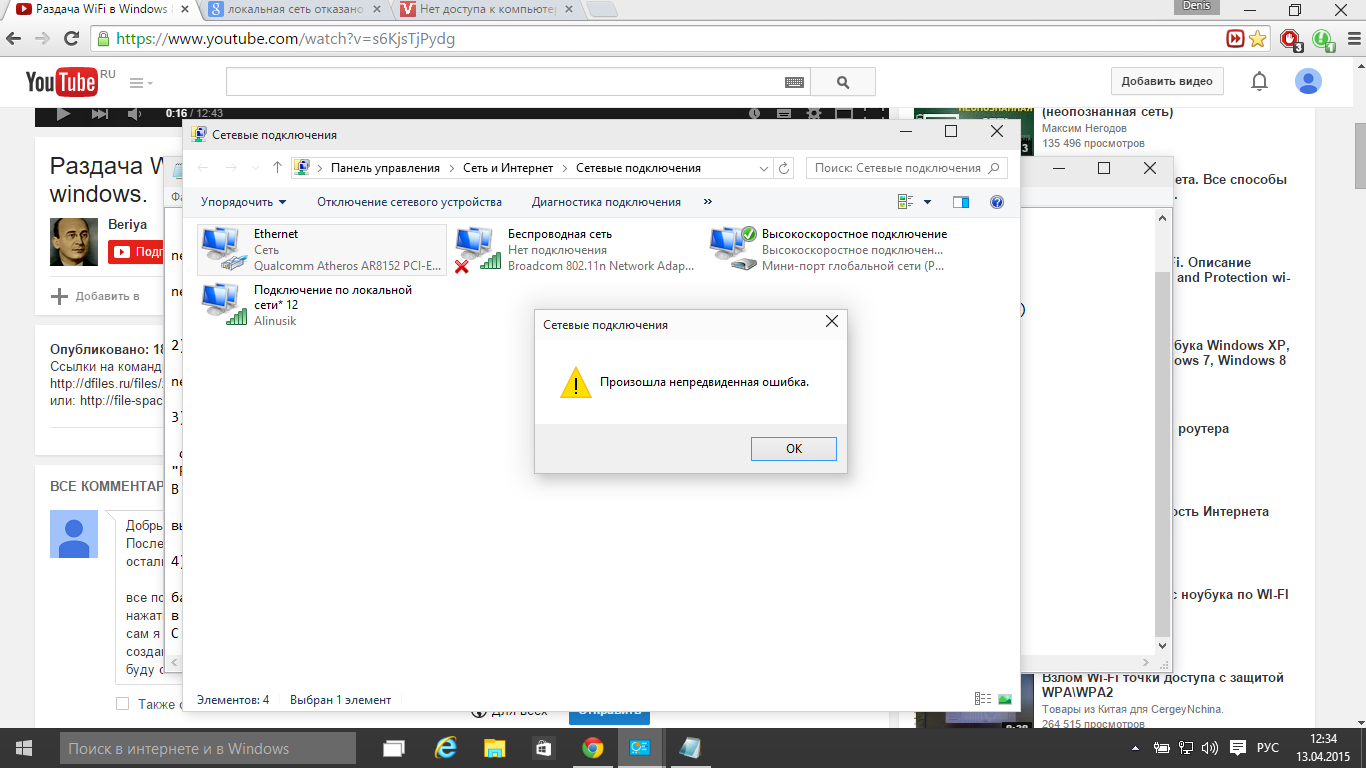
Task: Open File Explorer from the taskbar
Action: 494,748
